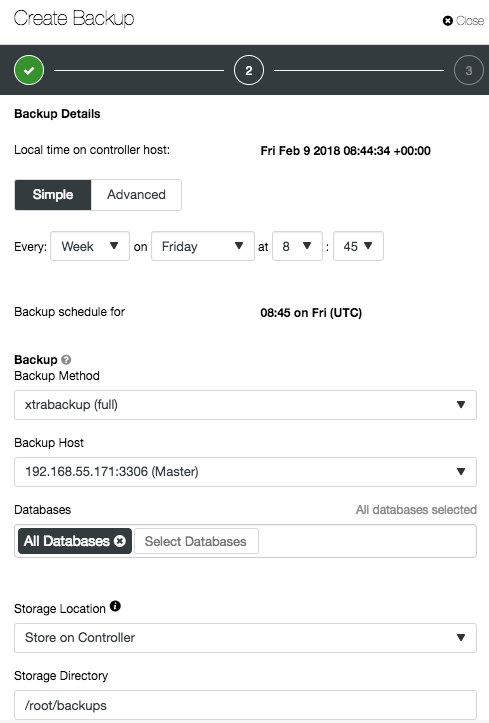Change the hour dropdown showing 8
The height and width of the screenshot is (723, 489).
(x=297, y=246)
